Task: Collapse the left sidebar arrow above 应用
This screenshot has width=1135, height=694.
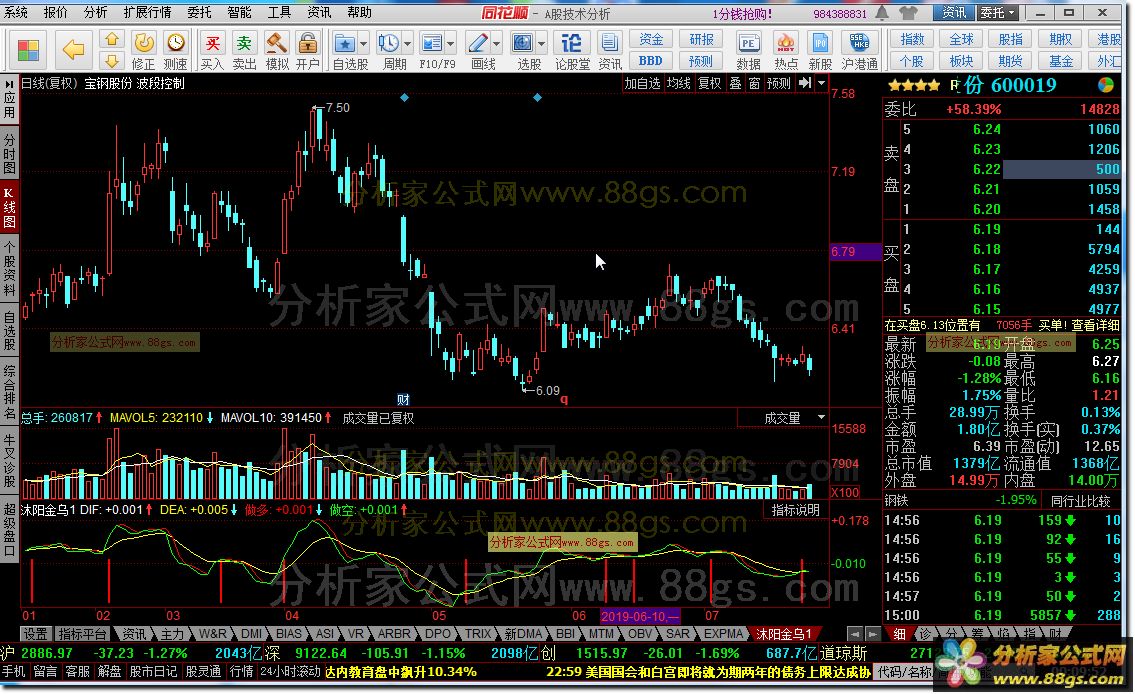Action: pos(9,85)
